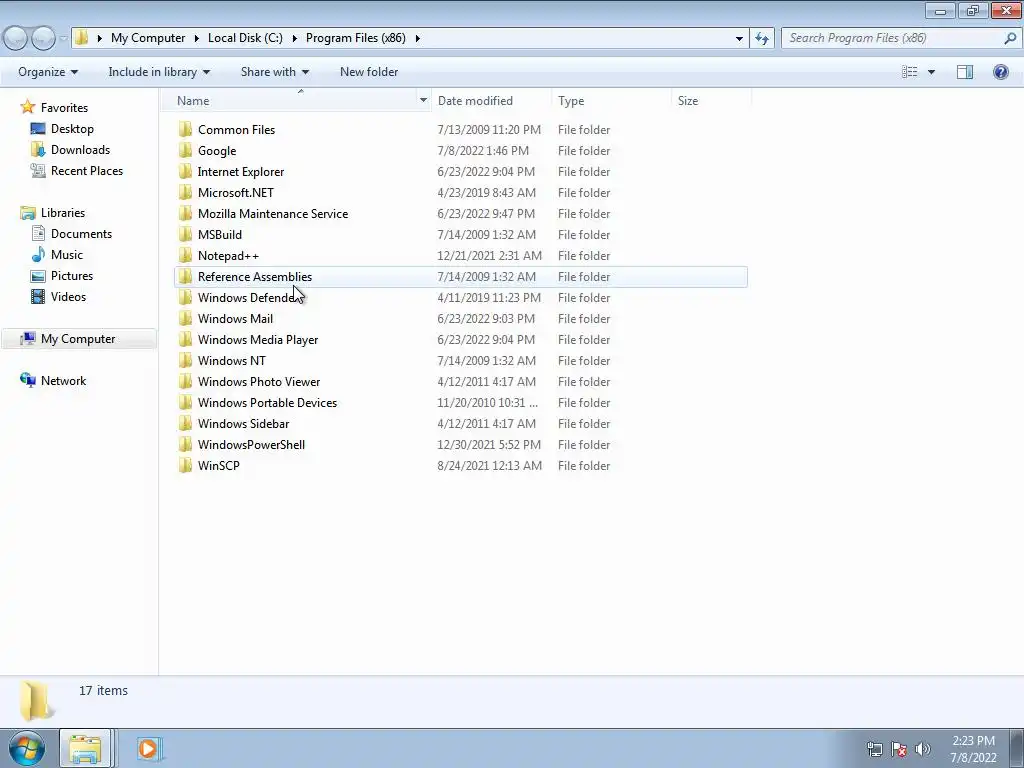Click the search magnifier icon
The width and height of the screenshot is (1024, 768).
[1010, 38]
